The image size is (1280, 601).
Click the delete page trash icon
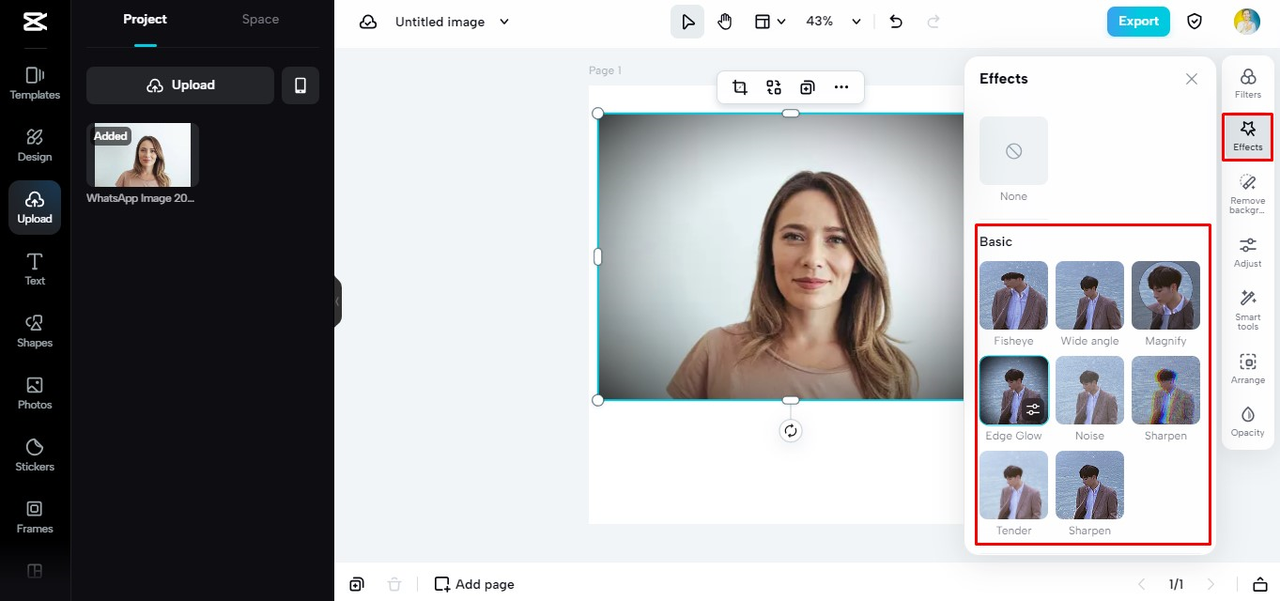(394, 584)
